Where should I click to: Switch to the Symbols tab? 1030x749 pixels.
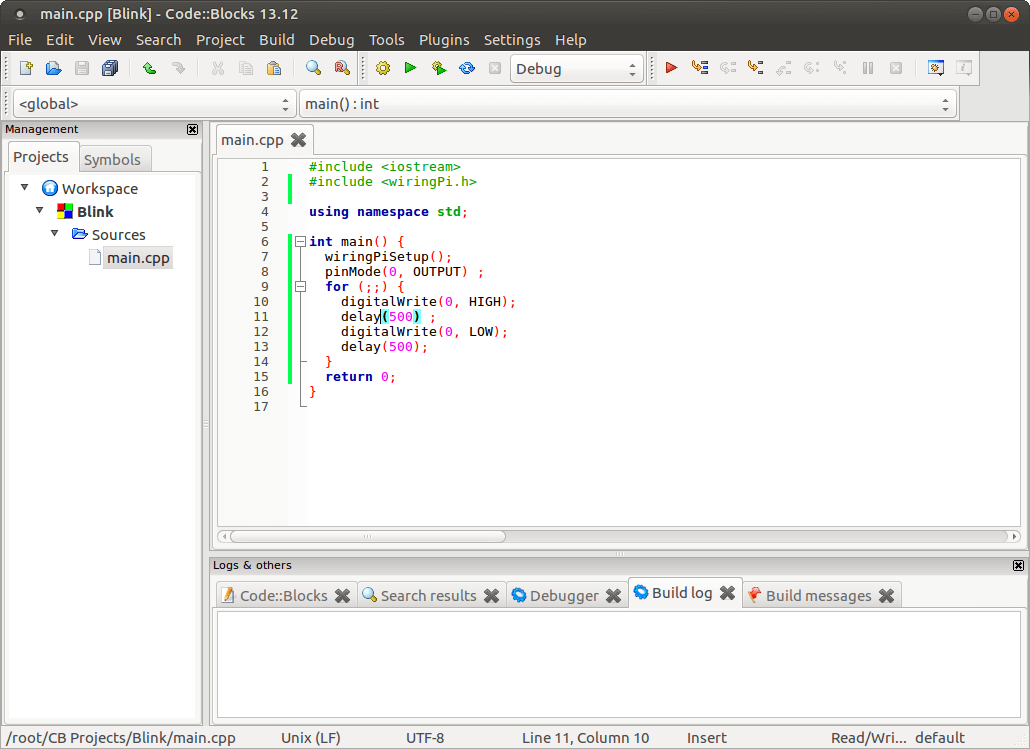[112, 160]
